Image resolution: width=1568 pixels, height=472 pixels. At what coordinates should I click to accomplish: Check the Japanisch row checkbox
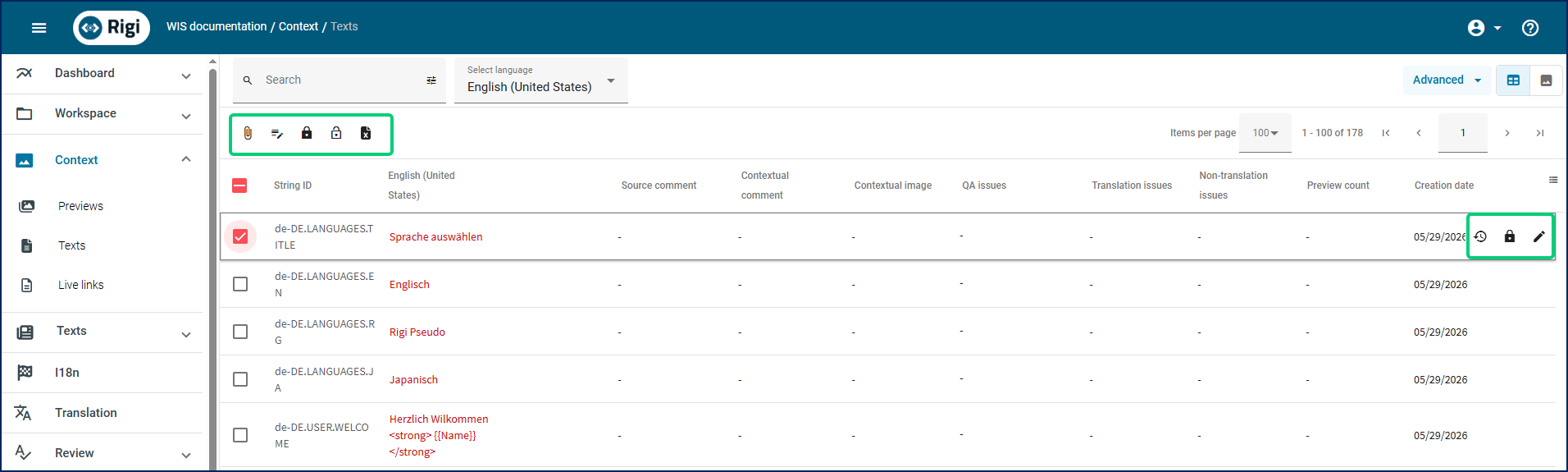pos(240,379)
